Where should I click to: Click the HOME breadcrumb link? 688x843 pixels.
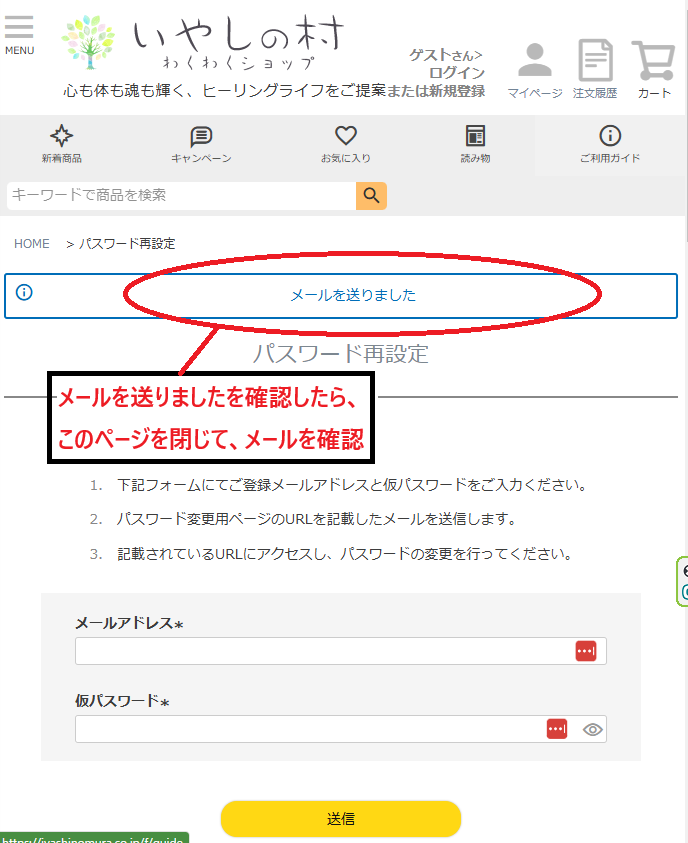pyautogui.click(x=32, y=244)
